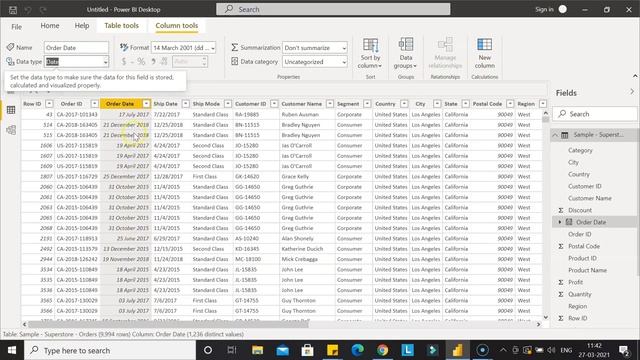
Task: Click title bar Search box
Action: click(333, 9)
